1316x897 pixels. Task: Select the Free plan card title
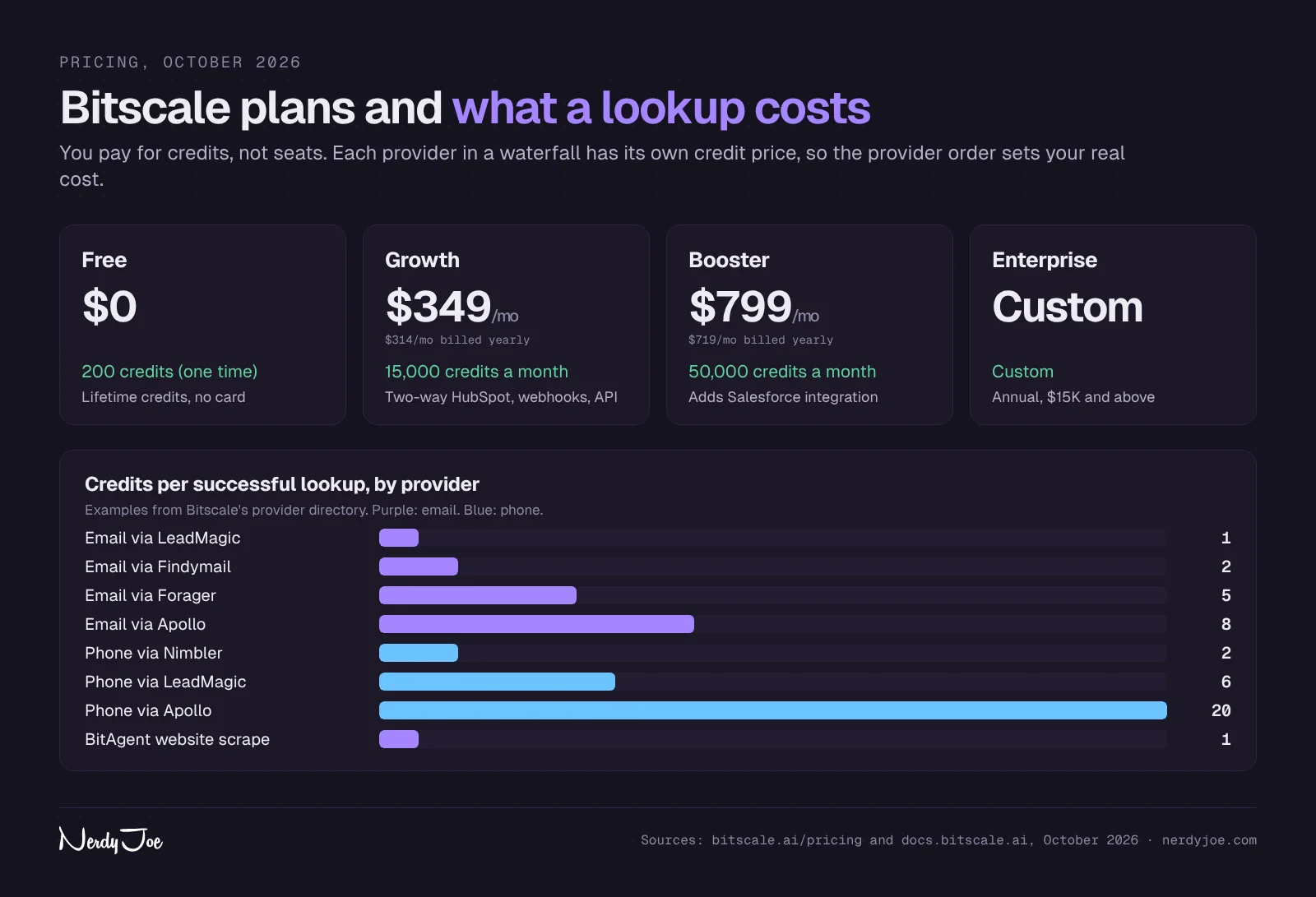[x=104, y=260]
